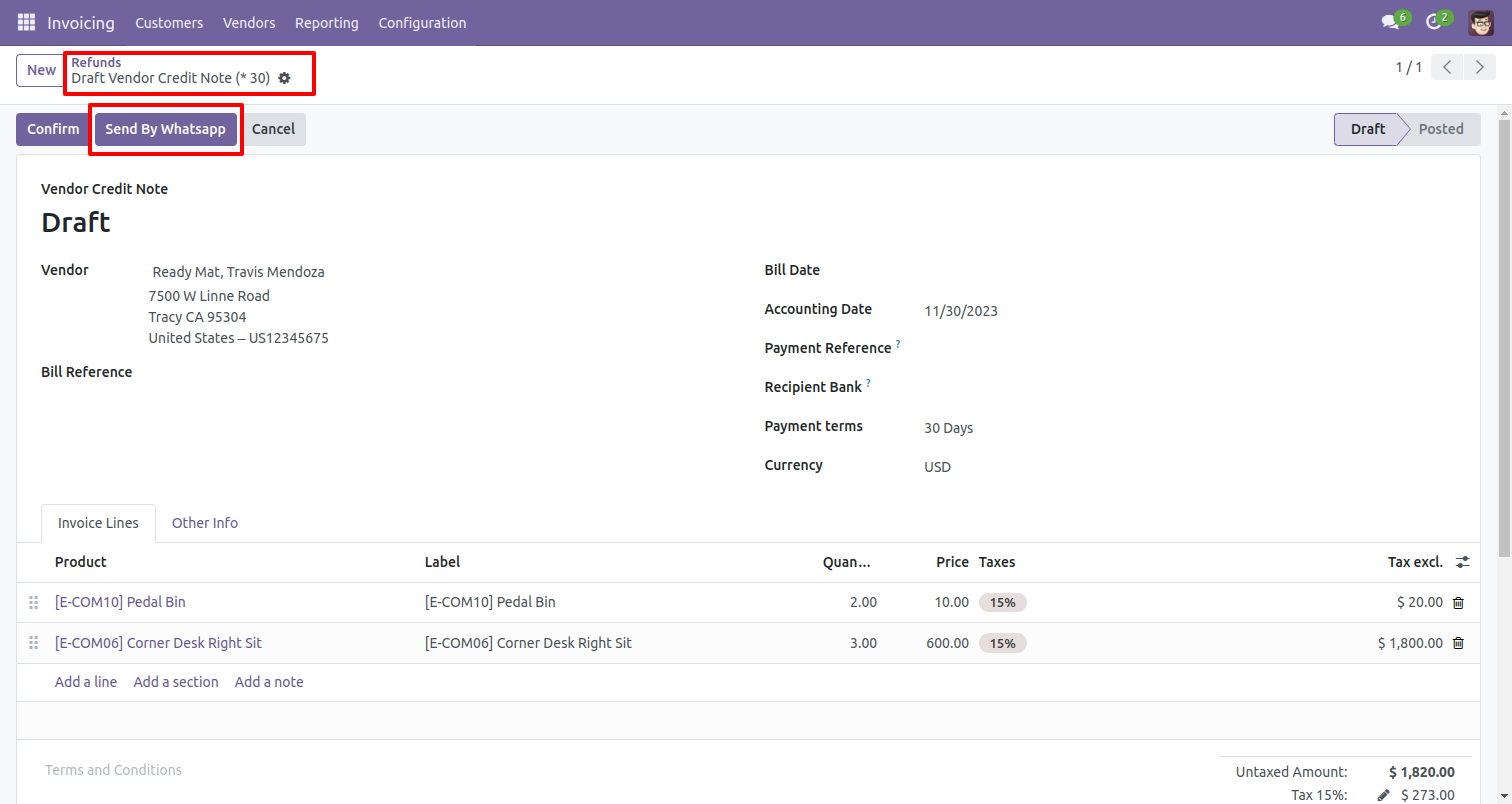Open optional columns settings icon in table header
The height and width of the screenshot is (804, 1512).
[1463, 563]
